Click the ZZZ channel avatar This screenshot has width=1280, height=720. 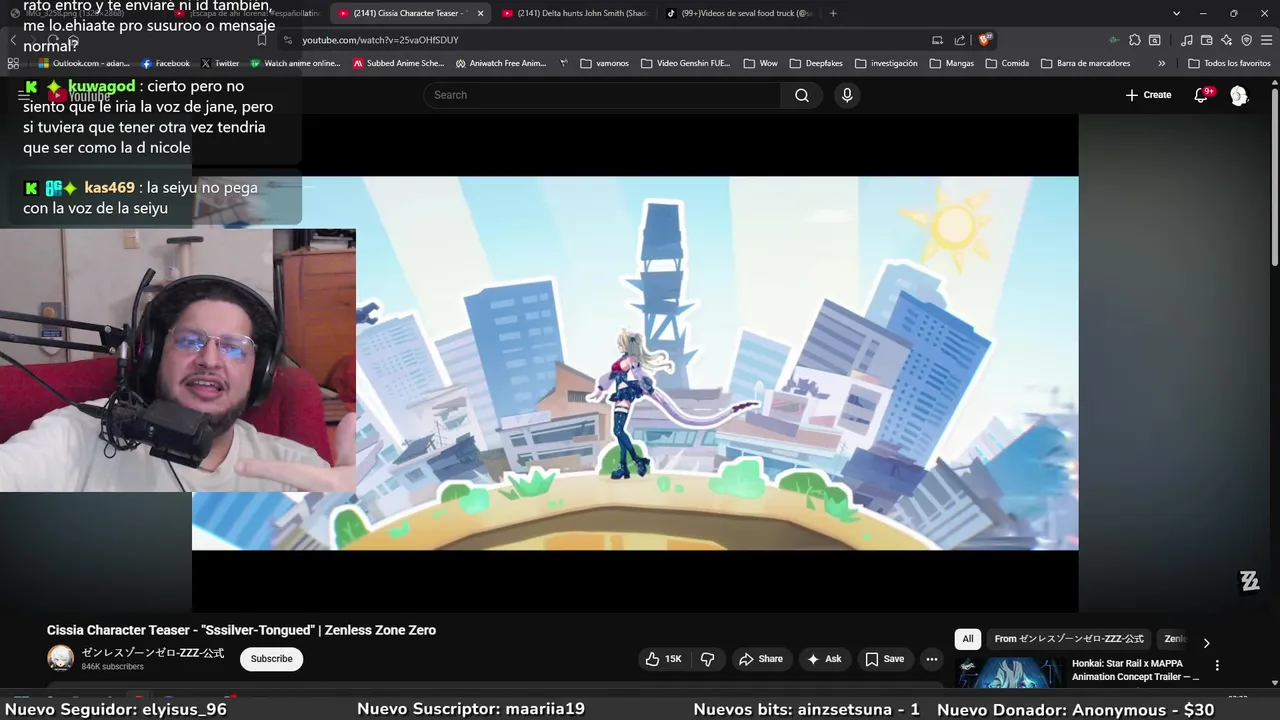coord(61,658)
